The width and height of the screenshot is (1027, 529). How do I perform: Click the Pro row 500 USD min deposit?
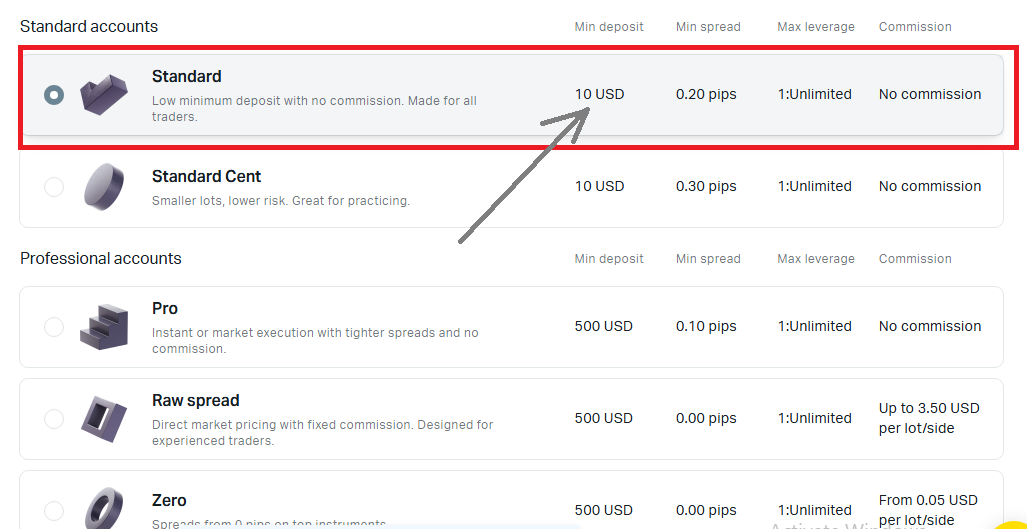(603, 326)
